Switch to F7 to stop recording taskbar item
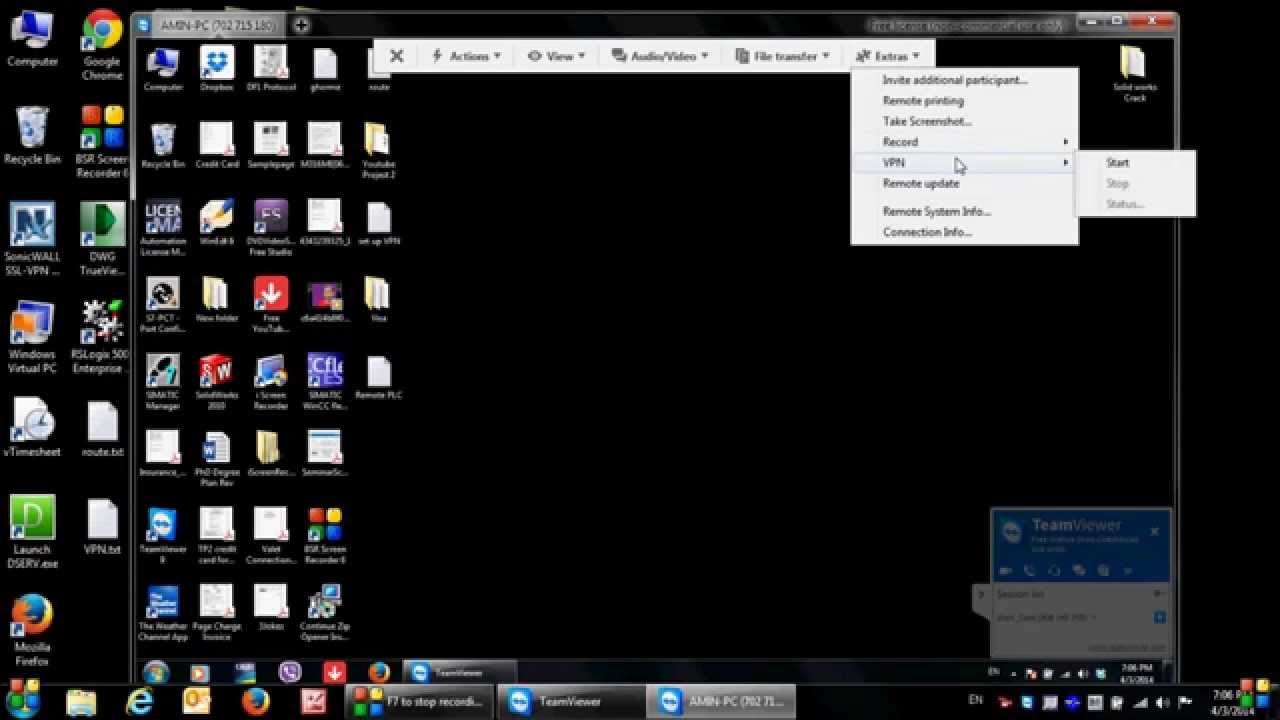The width and height of the screenshot is (1280, 720). tap(420, 701)
